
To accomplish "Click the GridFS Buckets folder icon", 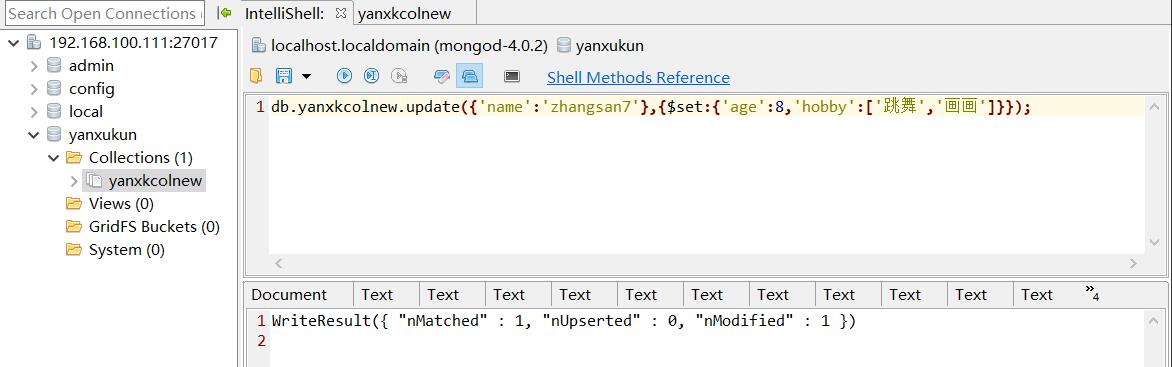I will click(x=73, y=226).
